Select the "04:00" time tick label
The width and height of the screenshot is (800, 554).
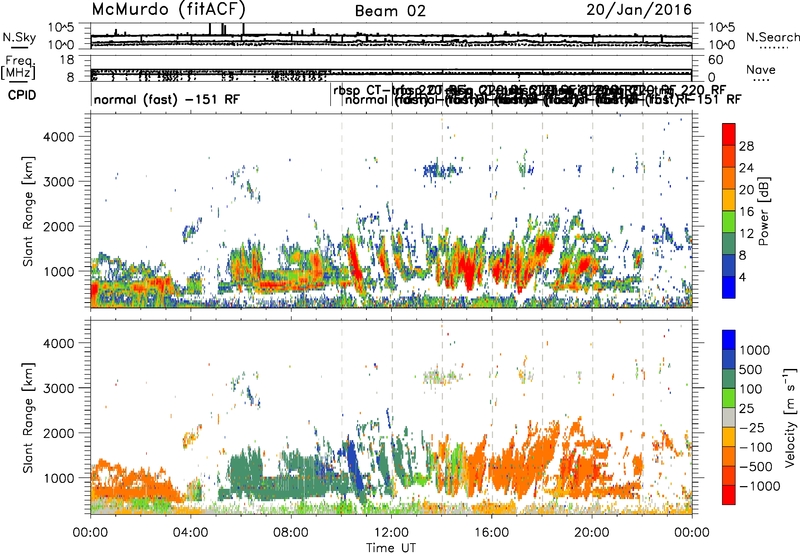pyautogui.click(x=191, y=533)
